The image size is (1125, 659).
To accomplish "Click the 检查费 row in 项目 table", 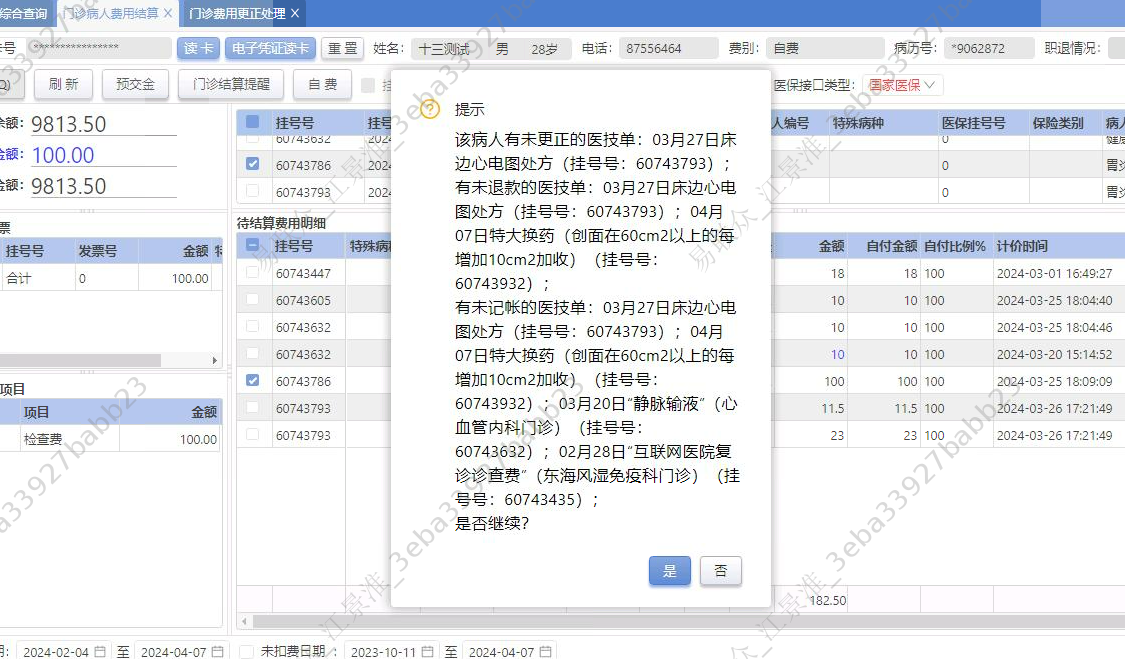I will pyautogui.click(x=110, y=439).
